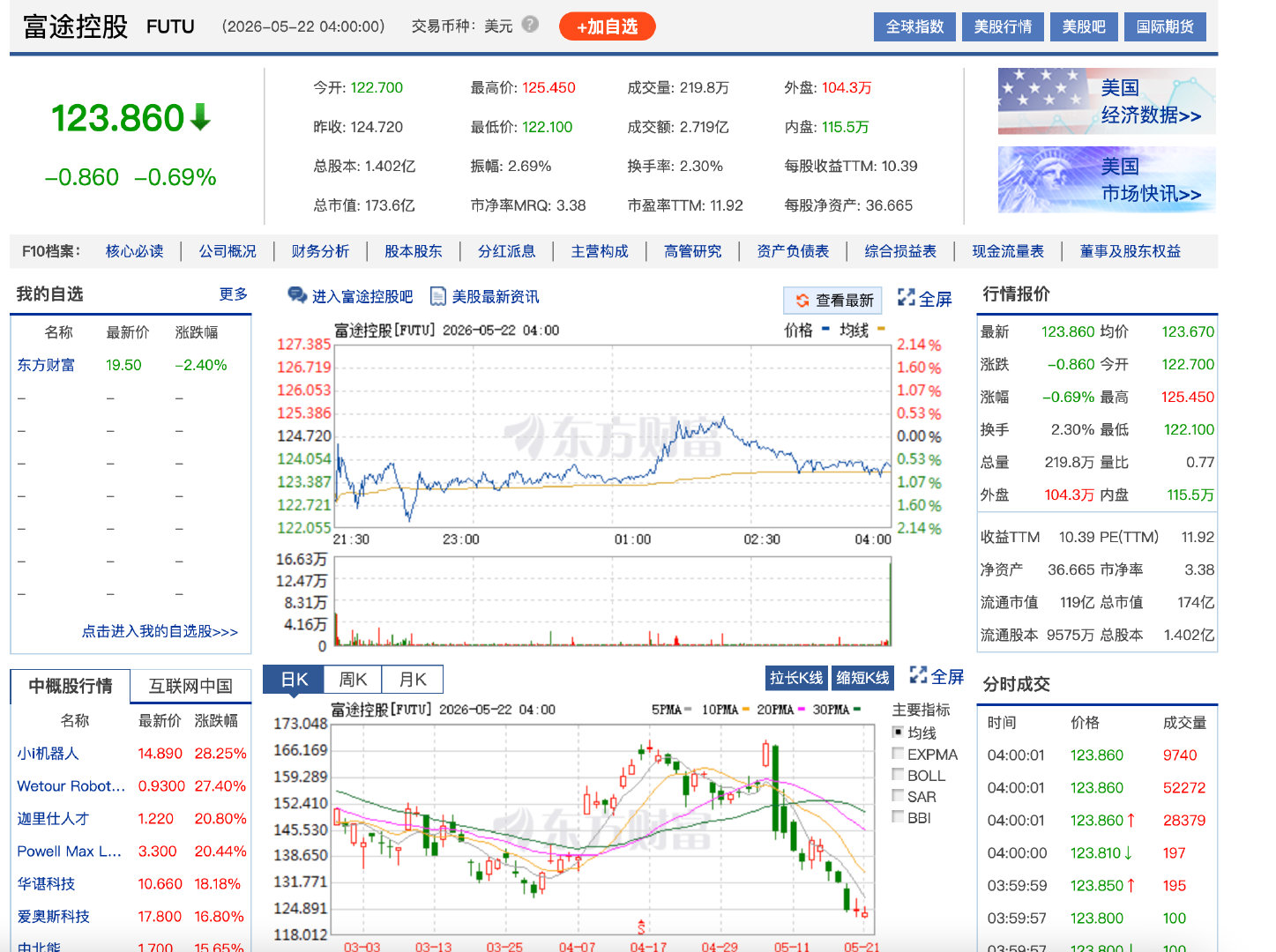Click the 市盈率TTM: 11.92 value
Viewport: 1276px width, 952px height.
point(727,205)
